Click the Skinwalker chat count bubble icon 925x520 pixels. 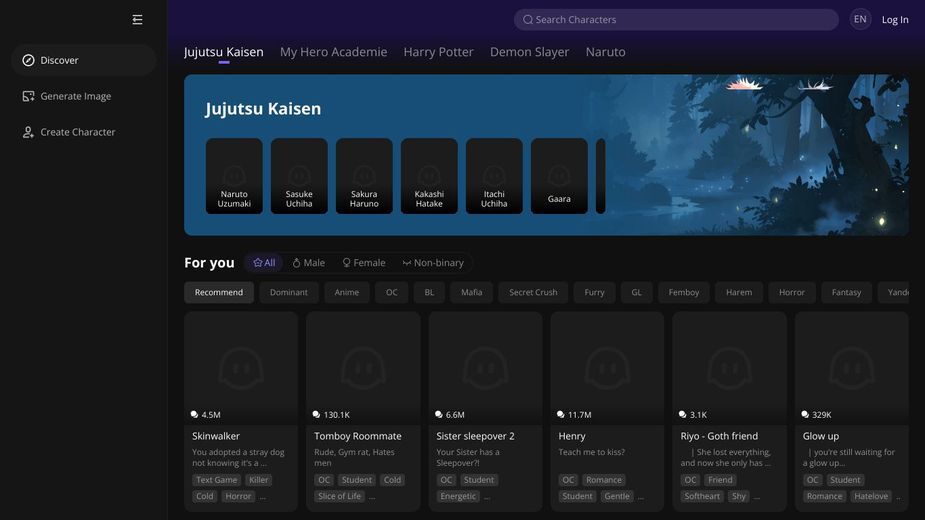tap(194, 414)
